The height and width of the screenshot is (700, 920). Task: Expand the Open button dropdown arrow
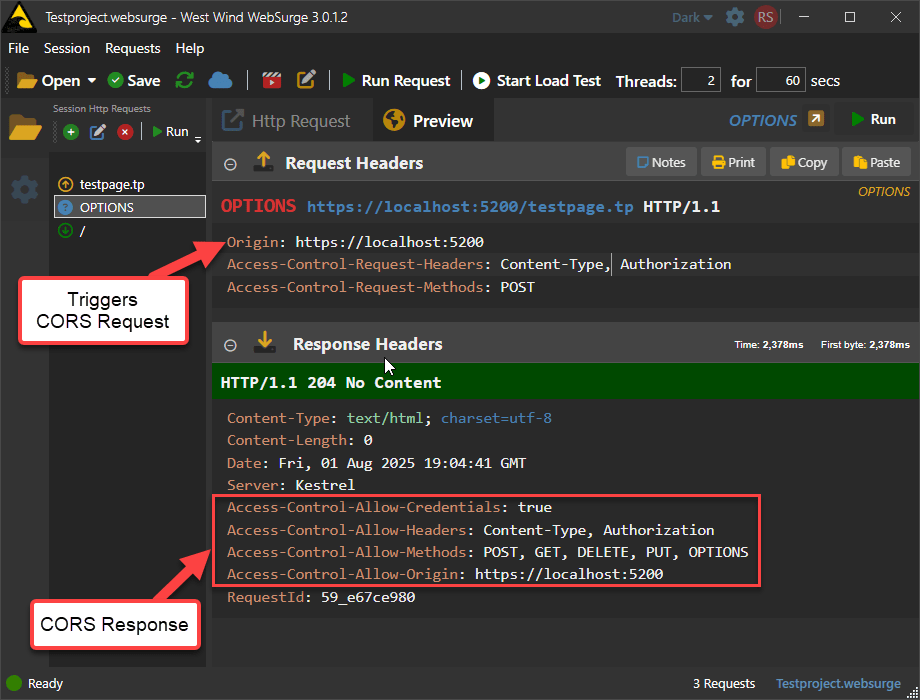[x=92, y=81]
